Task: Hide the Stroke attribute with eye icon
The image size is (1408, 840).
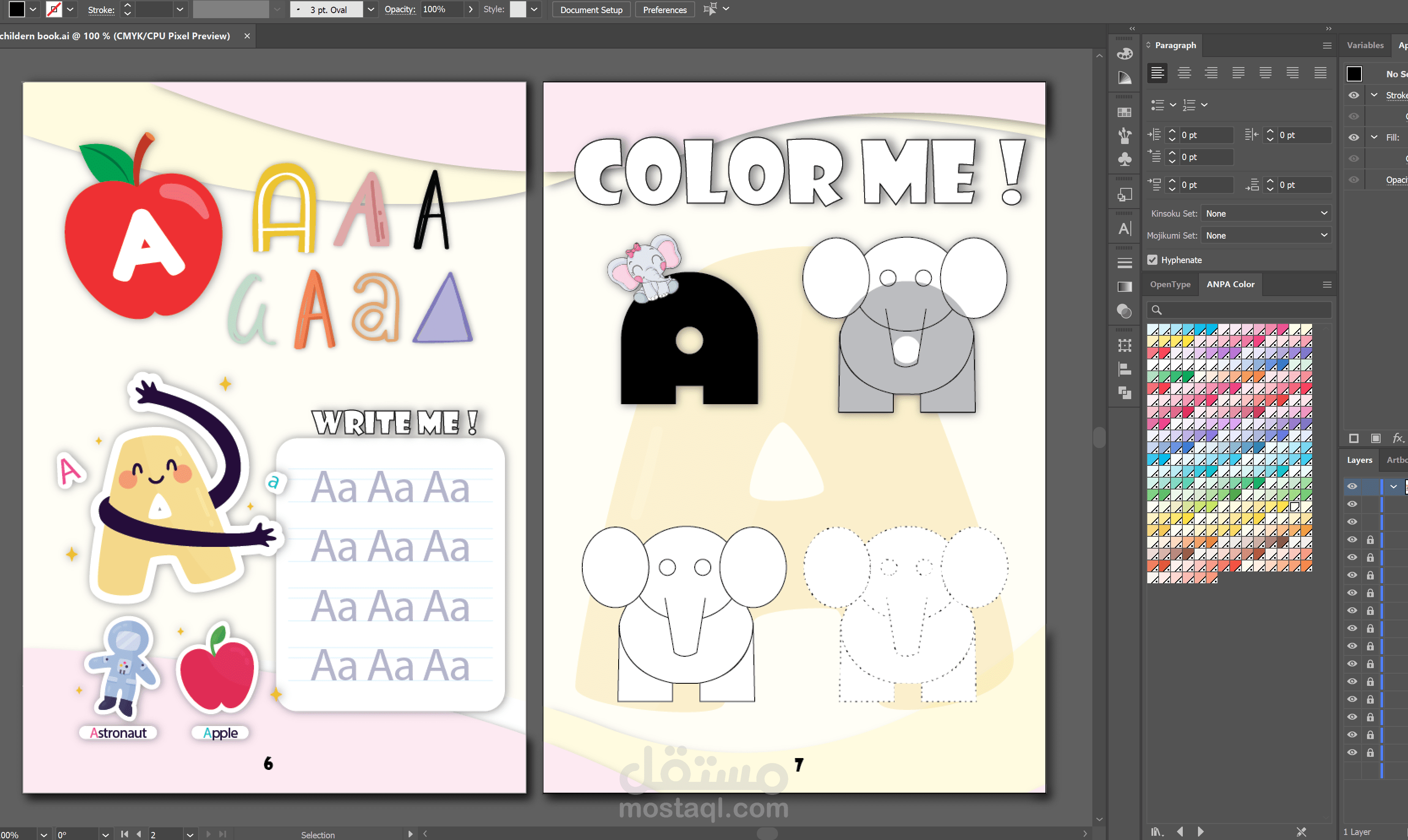Action: [x=1353, y=95]
